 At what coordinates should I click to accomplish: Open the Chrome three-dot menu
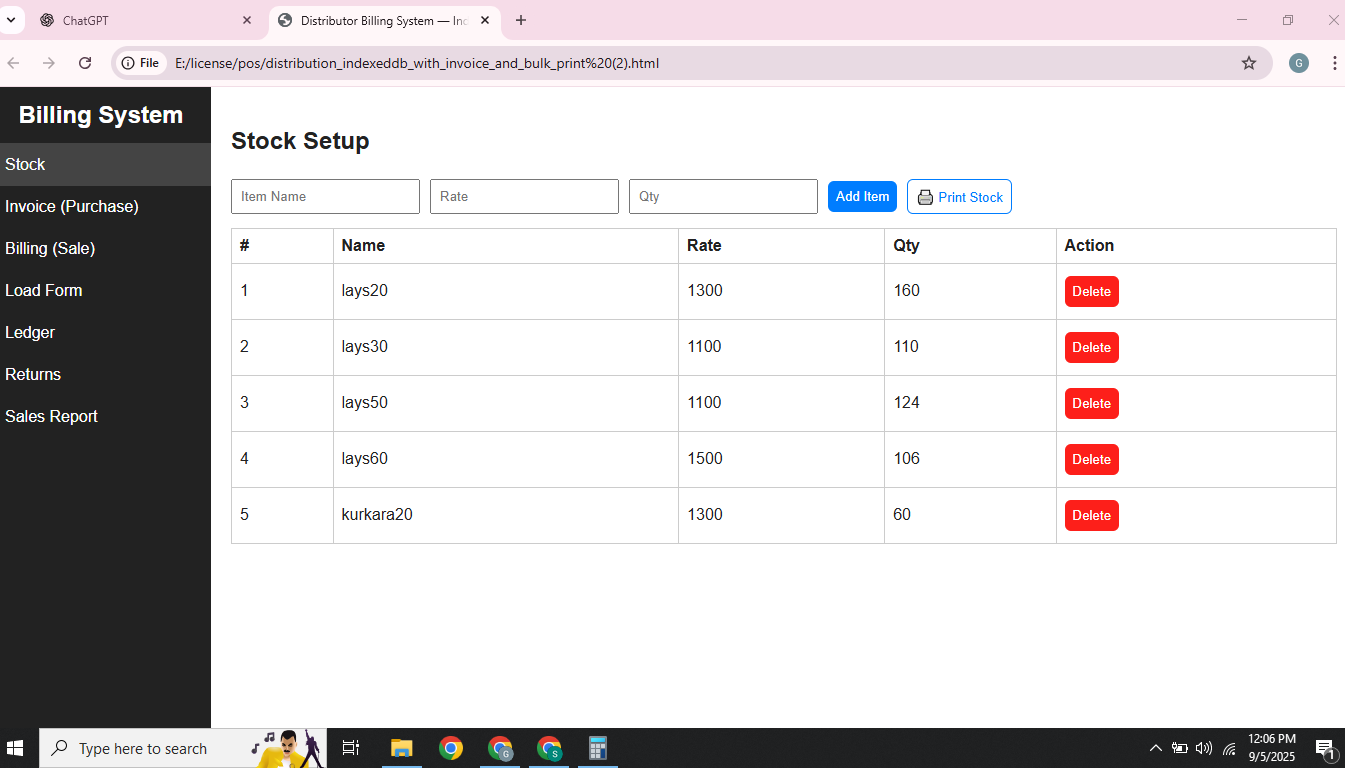(1336, 62)
